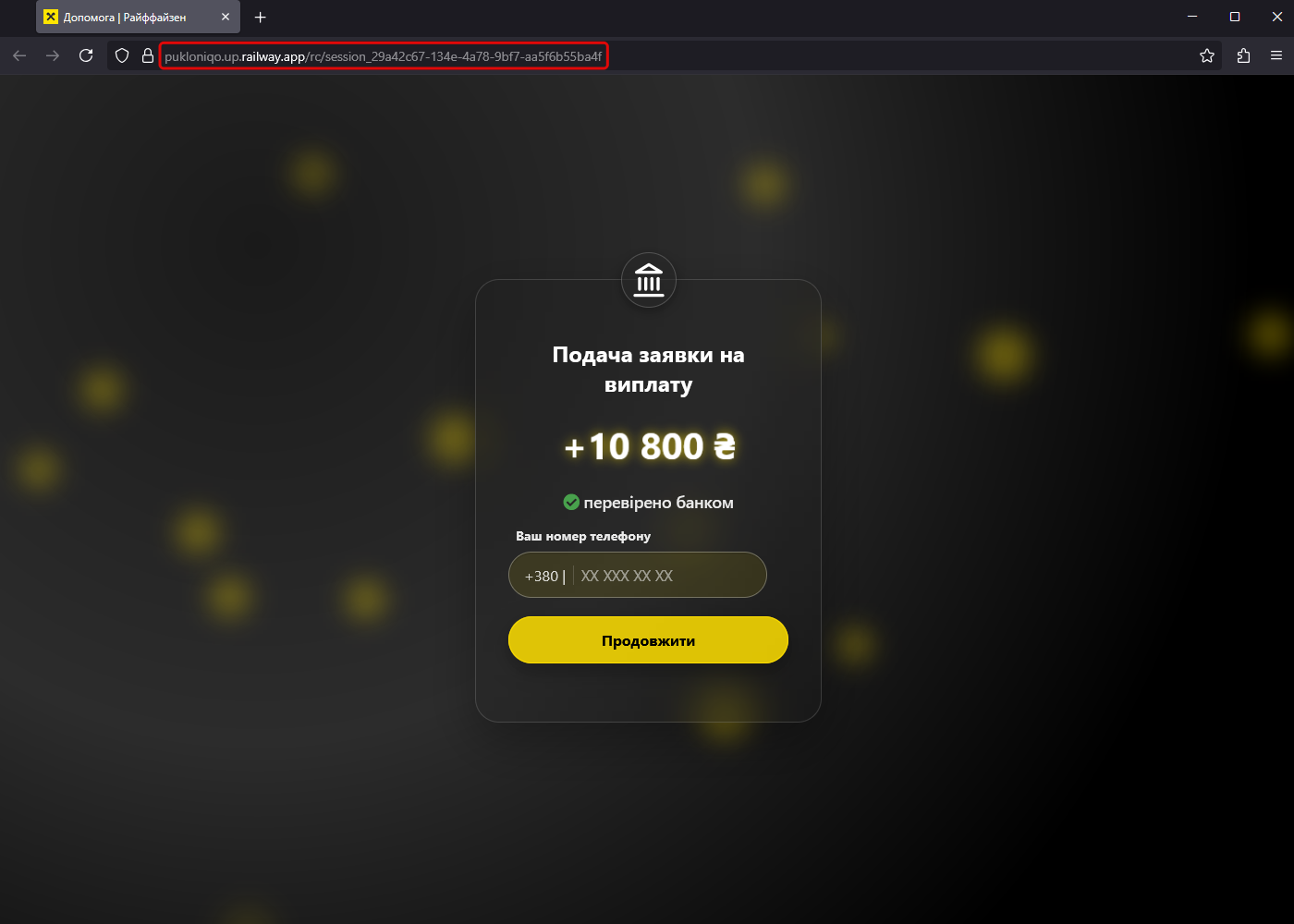
Task: Open the browser hamburger menu
Action: point(1276,55)
